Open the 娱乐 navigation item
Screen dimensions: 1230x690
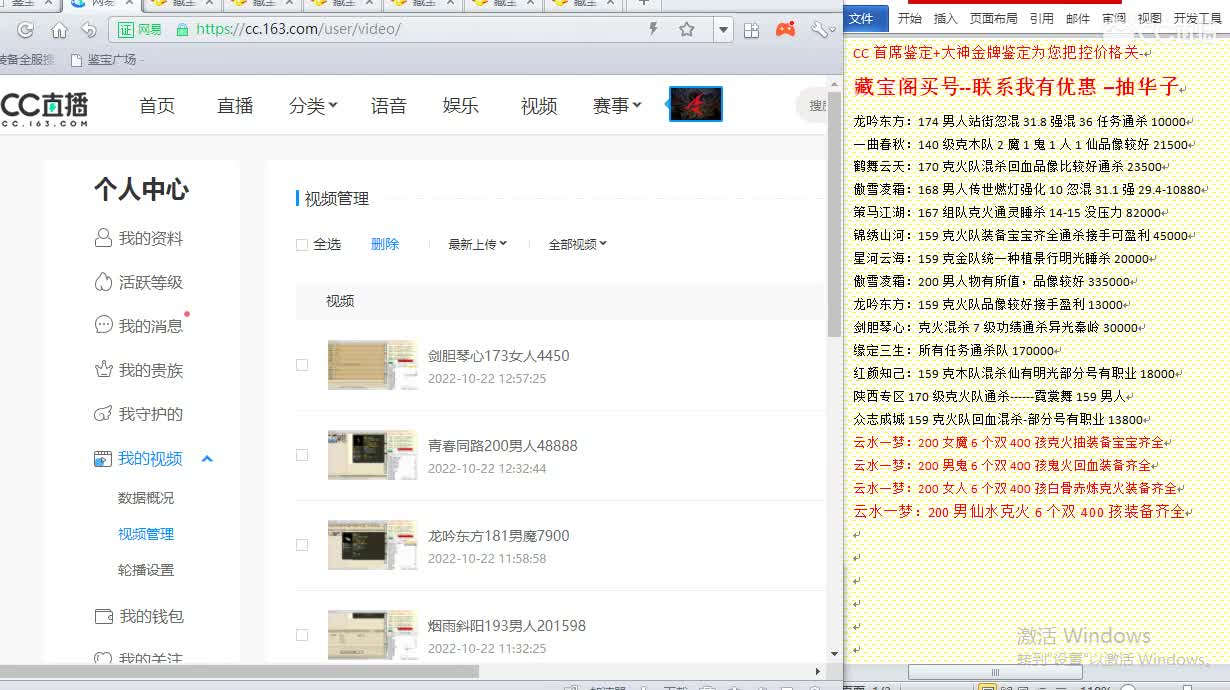pos(461,105)
